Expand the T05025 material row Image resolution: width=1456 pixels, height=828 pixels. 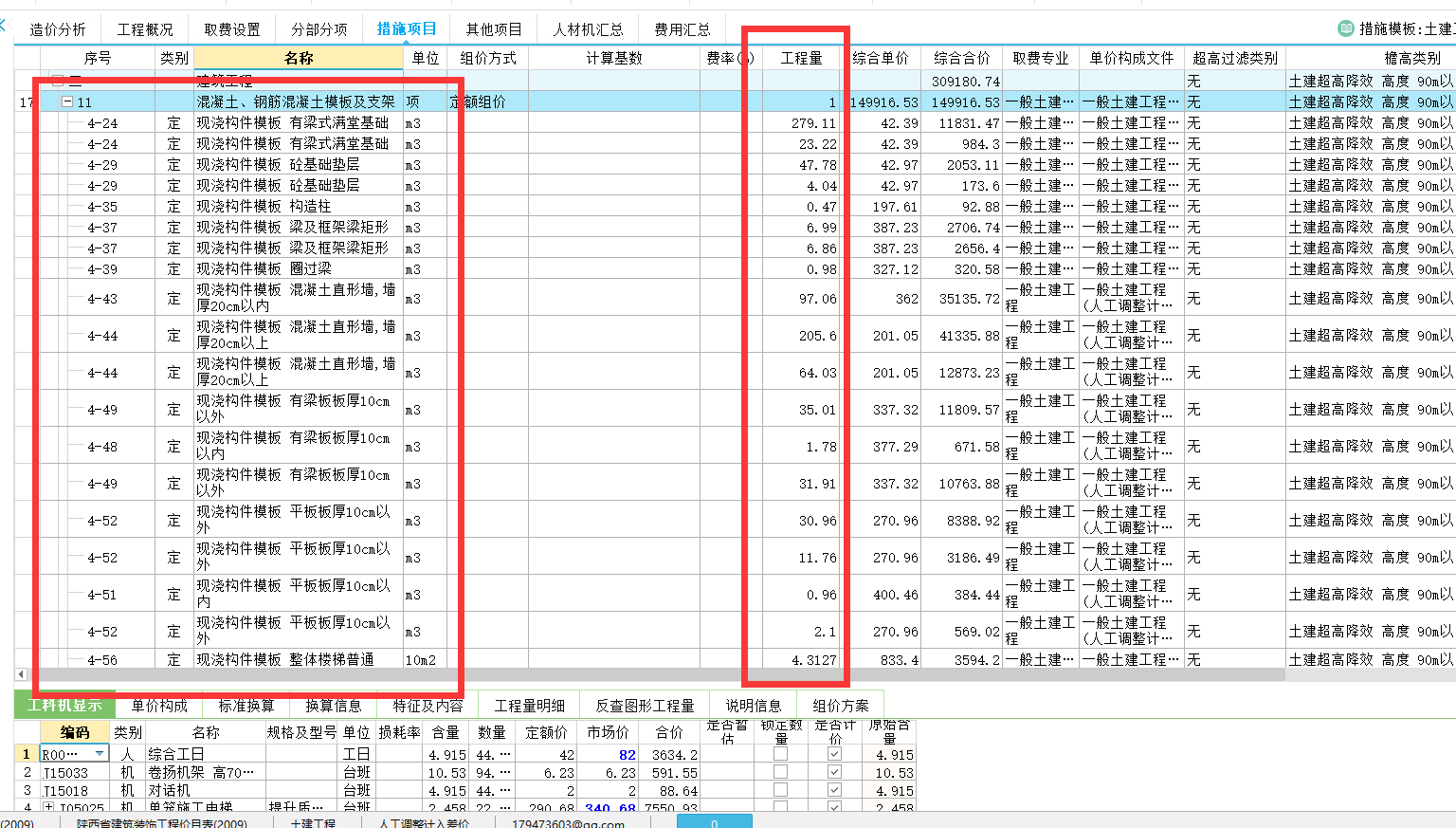click(48, 808)
